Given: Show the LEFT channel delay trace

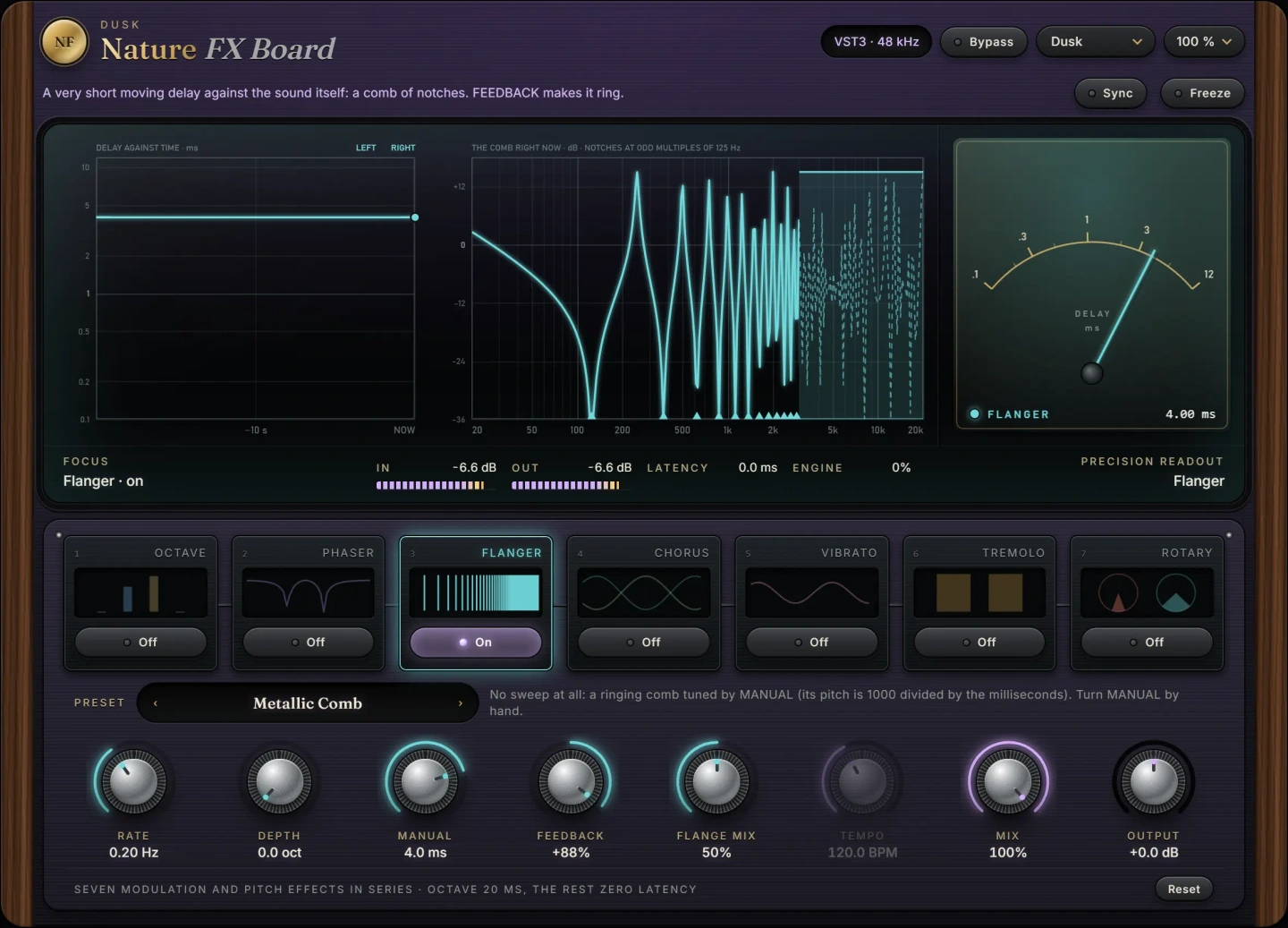Looking at the screenshot, I should point(366,148).
